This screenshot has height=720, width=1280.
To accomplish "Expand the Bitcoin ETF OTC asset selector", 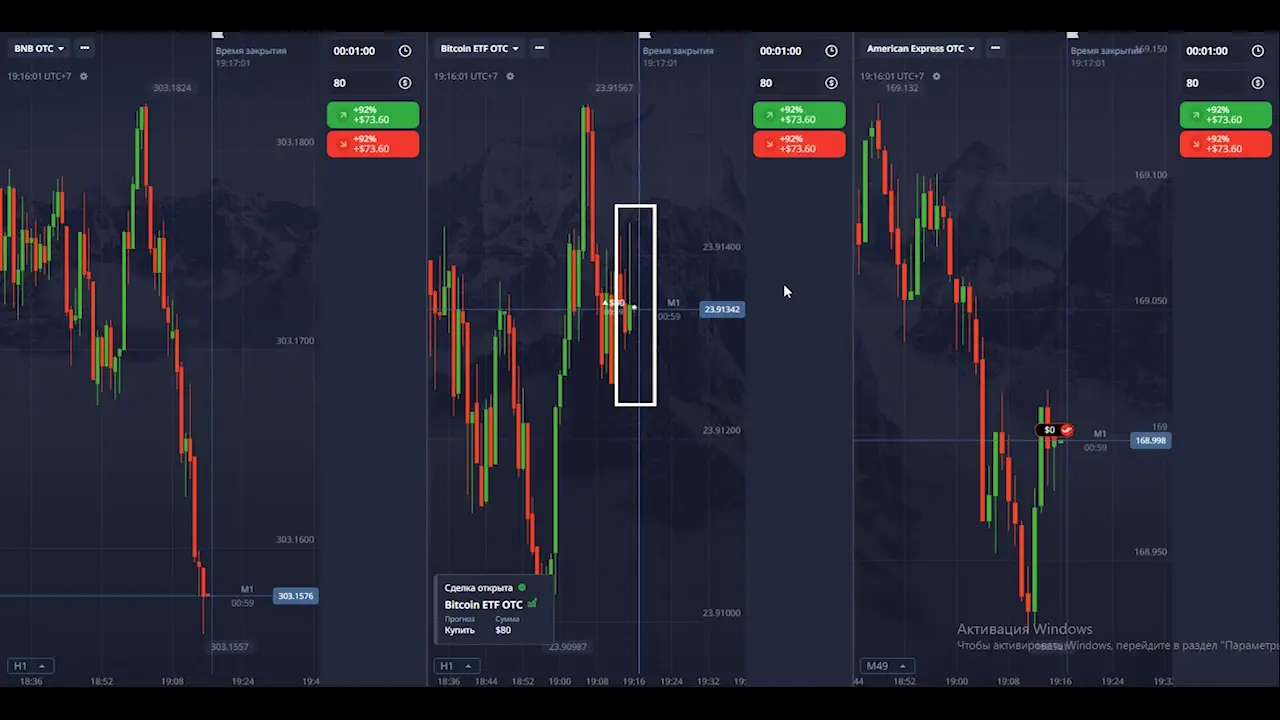I will 480,48.
